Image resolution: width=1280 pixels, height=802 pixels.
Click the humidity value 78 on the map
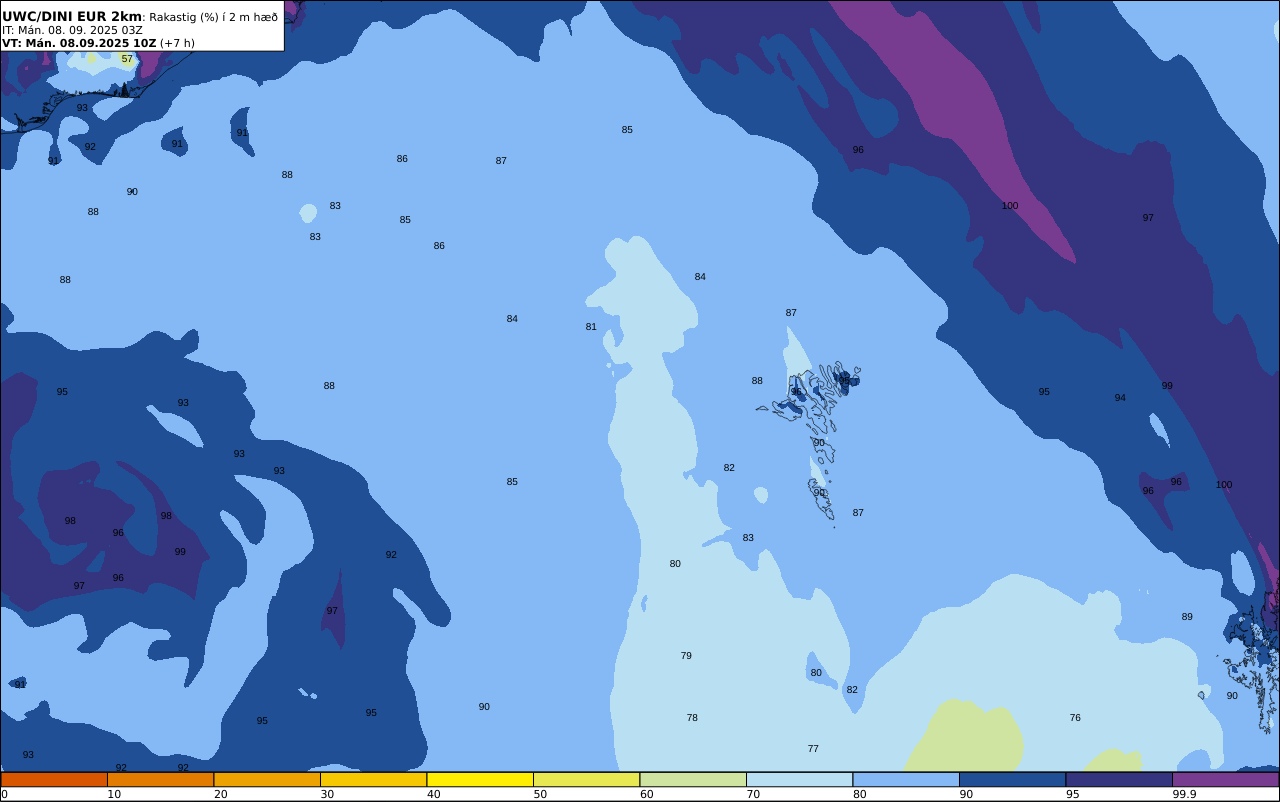692,718
